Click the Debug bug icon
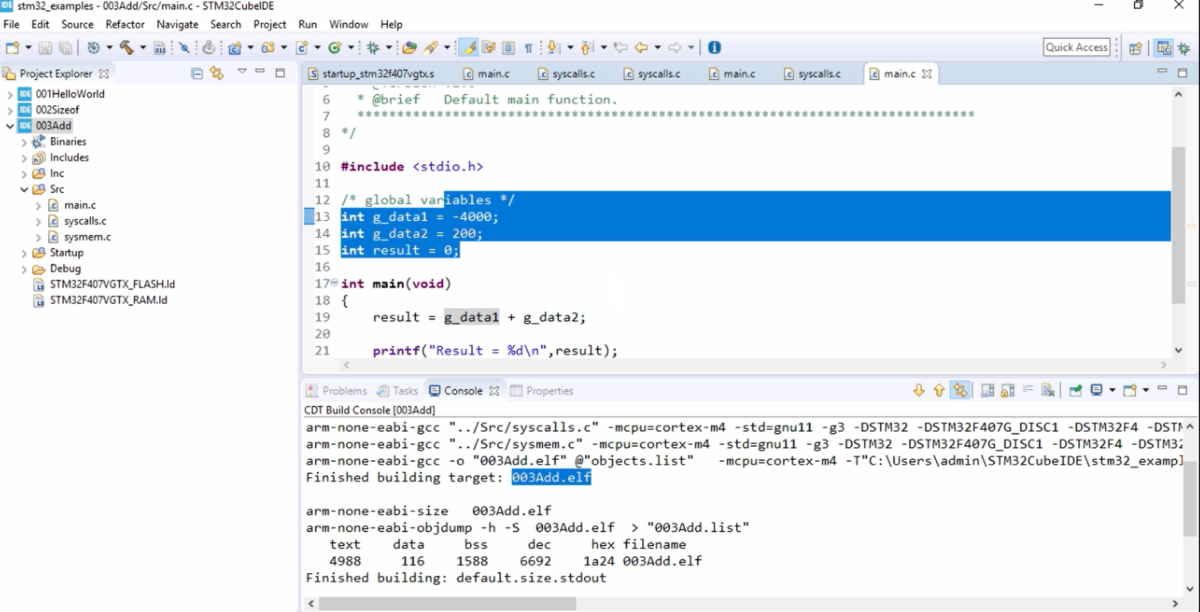The image size is (1200, 612). [x=372, y=47]
